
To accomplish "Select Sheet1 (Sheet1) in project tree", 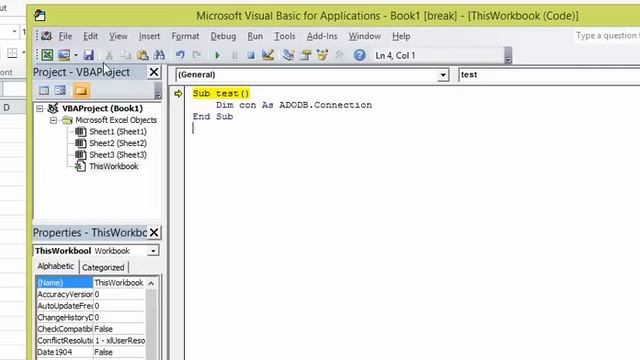I will pyautogui.click(x=118, y=132).
